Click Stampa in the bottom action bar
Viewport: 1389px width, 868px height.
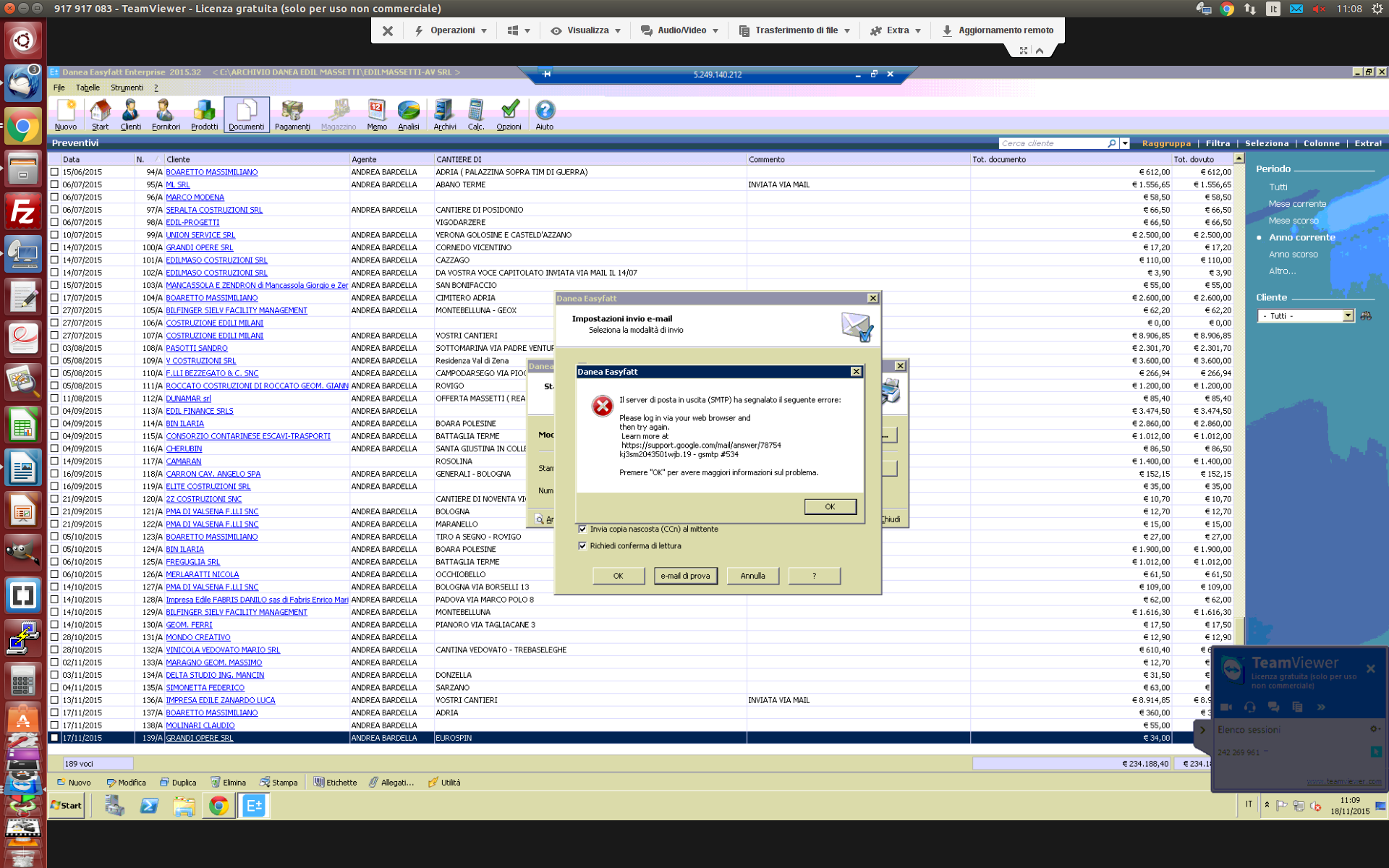pyautogui.click(x=279, y=783)
